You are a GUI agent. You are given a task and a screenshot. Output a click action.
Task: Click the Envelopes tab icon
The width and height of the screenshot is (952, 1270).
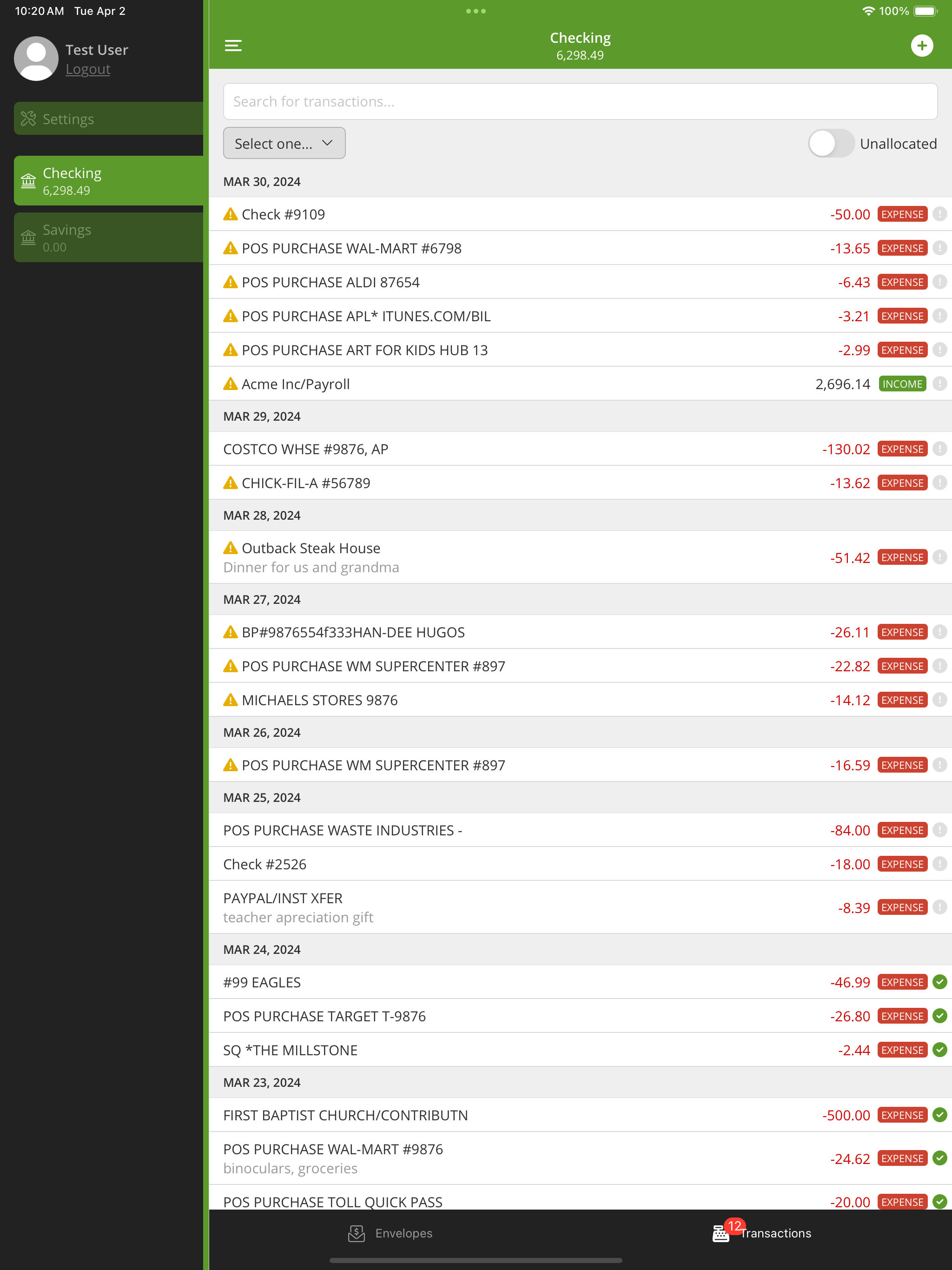357,1233
